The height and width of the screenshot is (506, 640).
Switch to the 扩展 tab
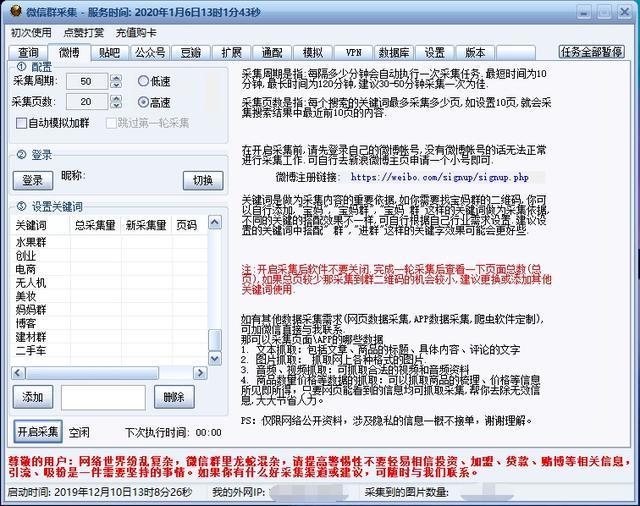(x=231, y=53)
